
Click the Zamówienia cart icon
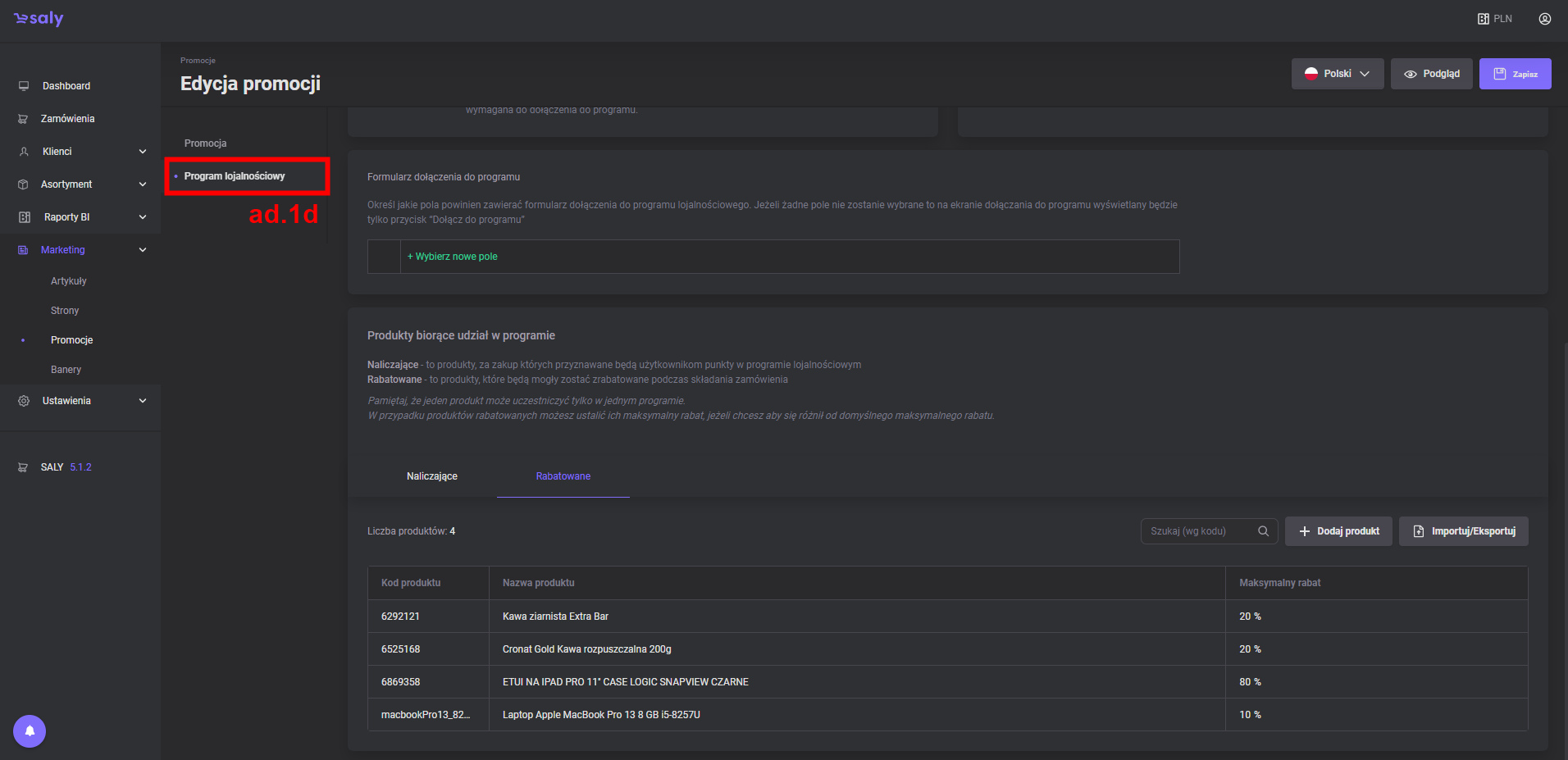tap(23, 119)
